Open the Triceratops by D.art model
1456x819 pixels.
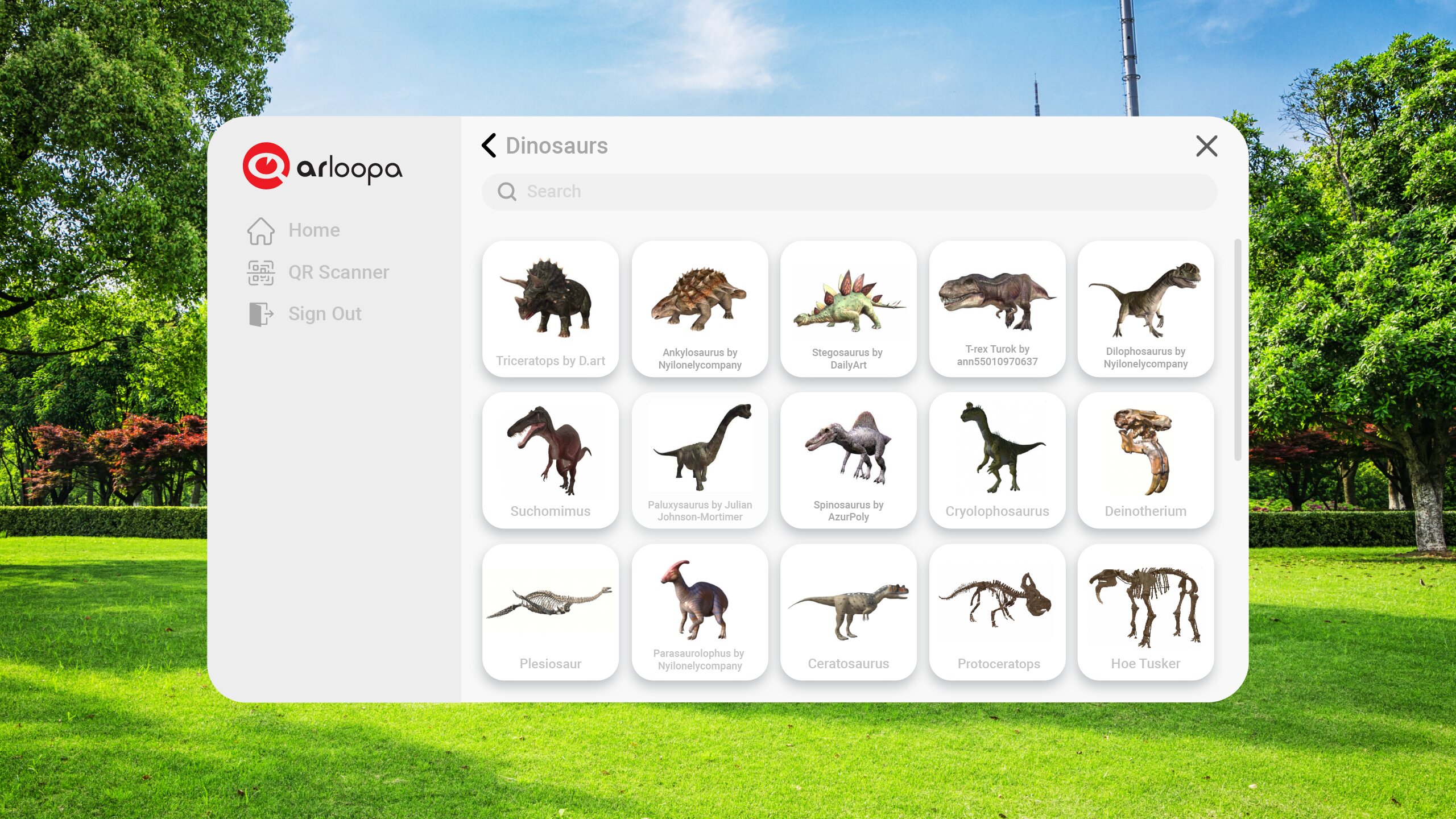click(x=551, y=309)
